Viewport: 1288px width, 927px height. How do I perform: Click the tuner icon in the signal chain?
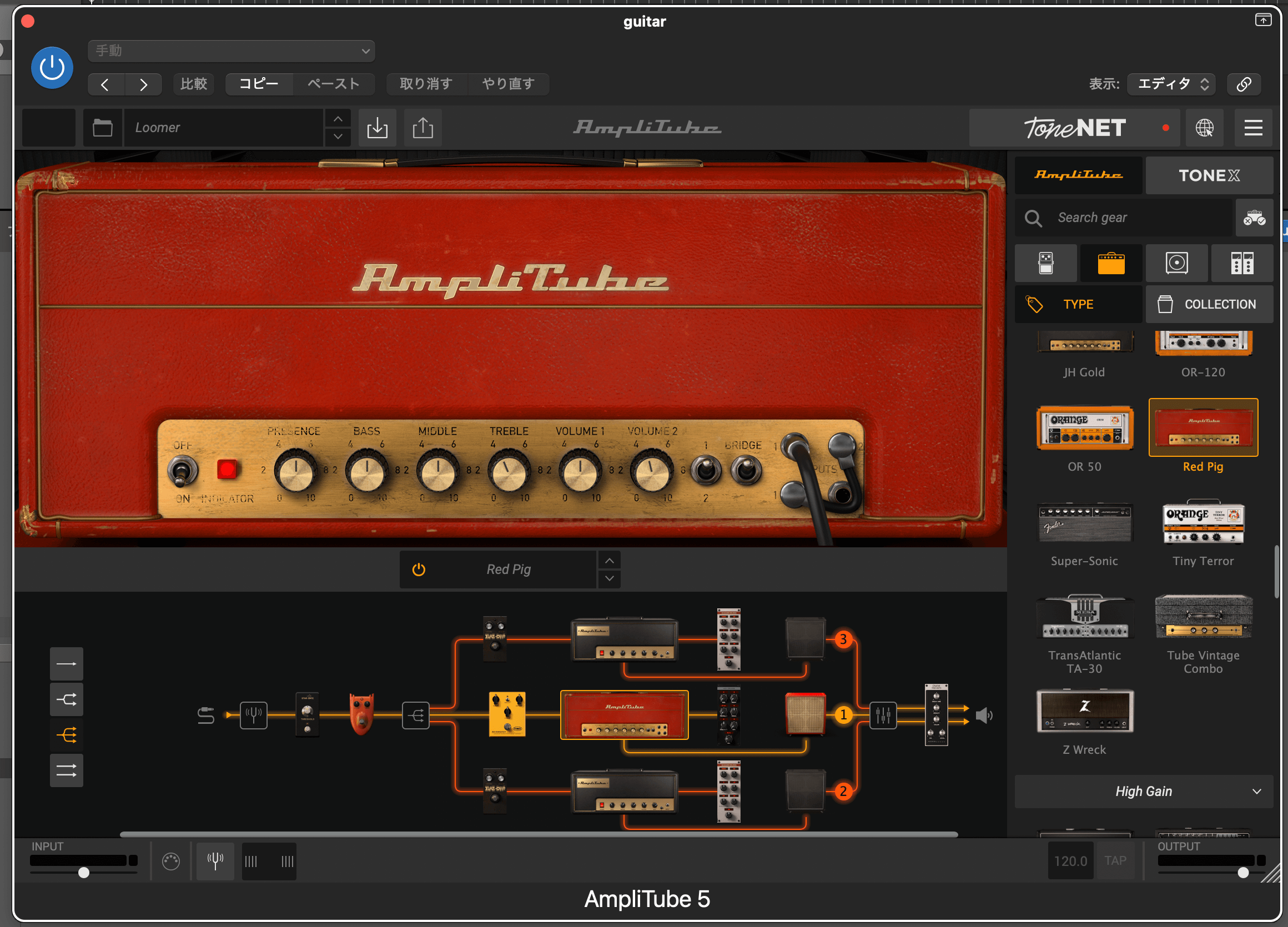tap(254, 715)
